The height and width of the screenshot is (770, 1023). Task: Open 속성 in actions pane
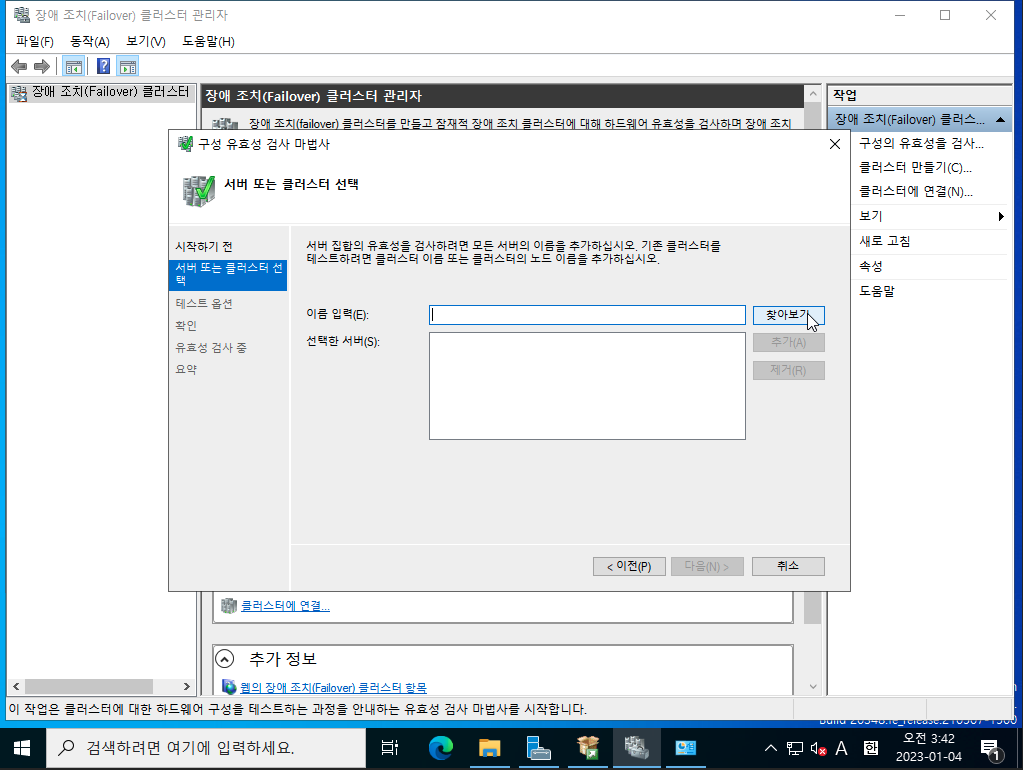coord(871,266)
